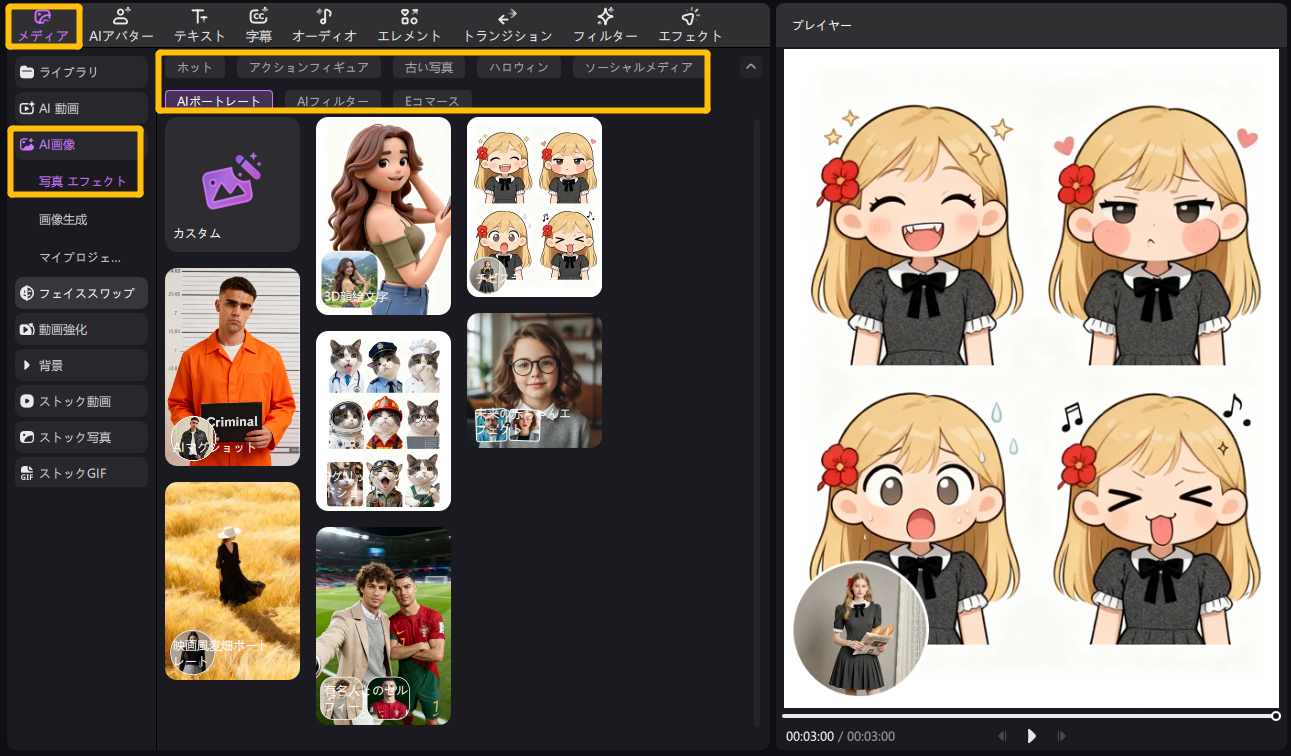
Task: Open the 字幕 captions panel
Action: [x=258, y=25]
